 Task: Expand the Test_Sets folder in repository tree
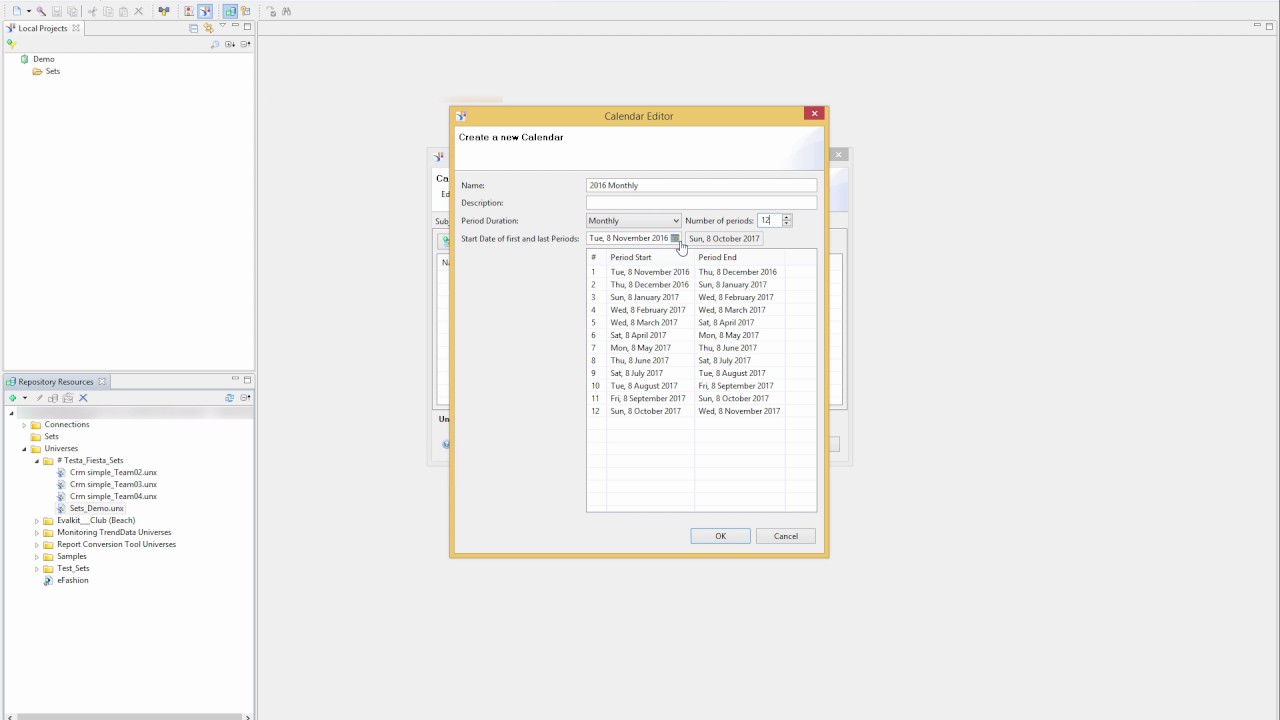[37, 569]
